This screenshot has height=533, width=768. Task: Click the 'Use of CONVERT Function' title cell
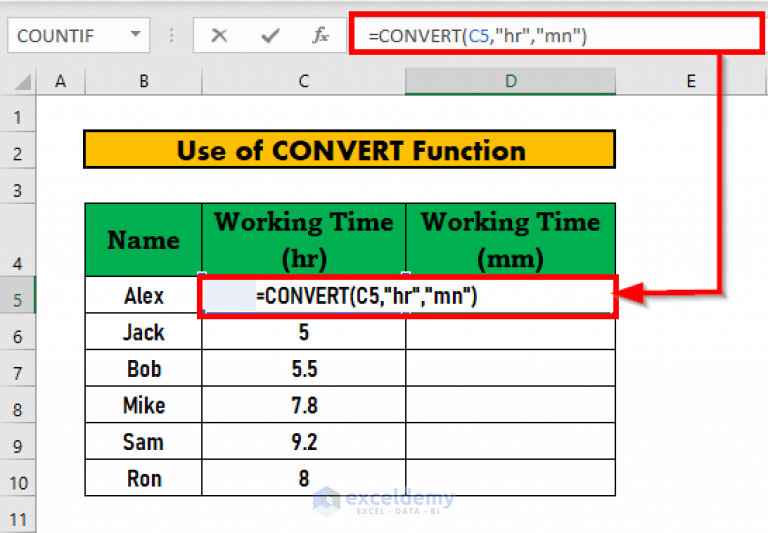350,149
